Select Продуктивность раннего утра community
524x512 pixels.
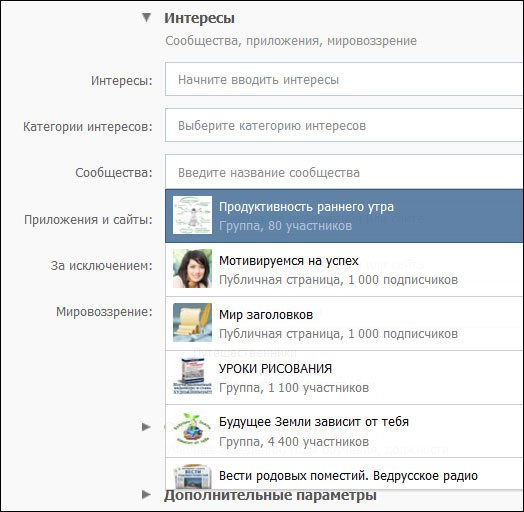344,216
